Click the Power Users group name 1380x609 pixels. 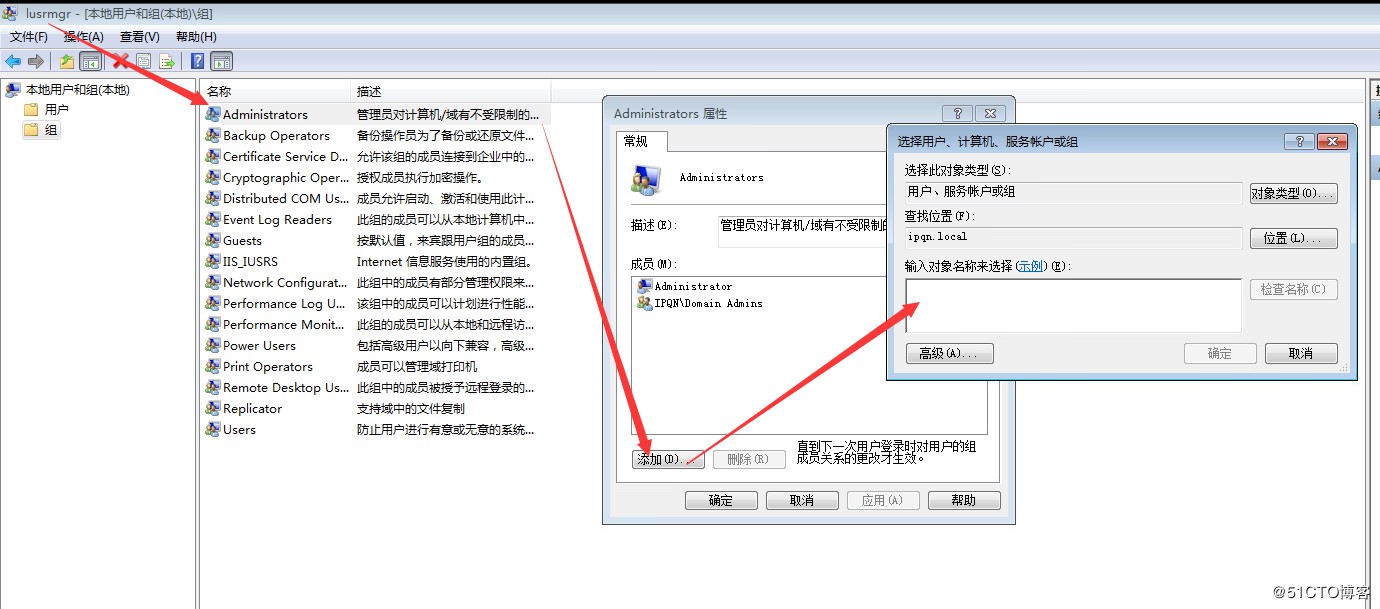click(259, 345)
